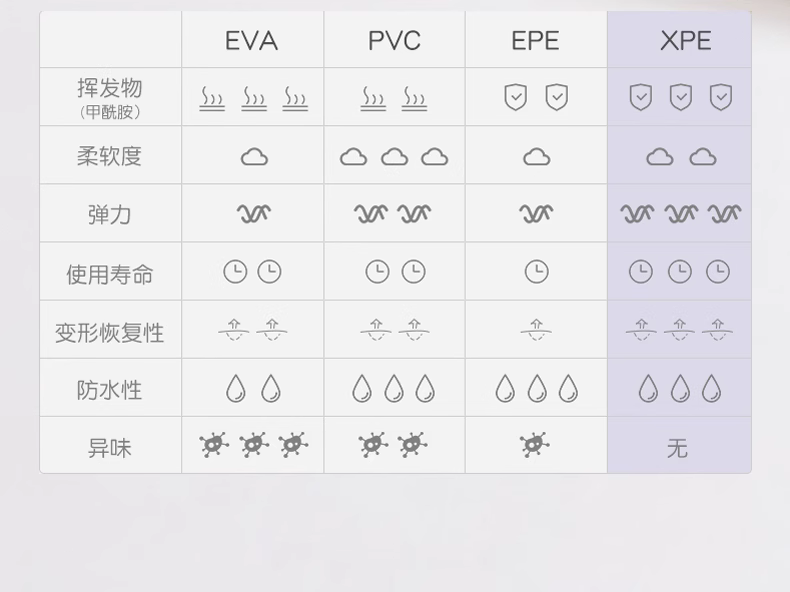
Task: Click the single cloud icon under EVA
Action: click(x=254, y=157)
